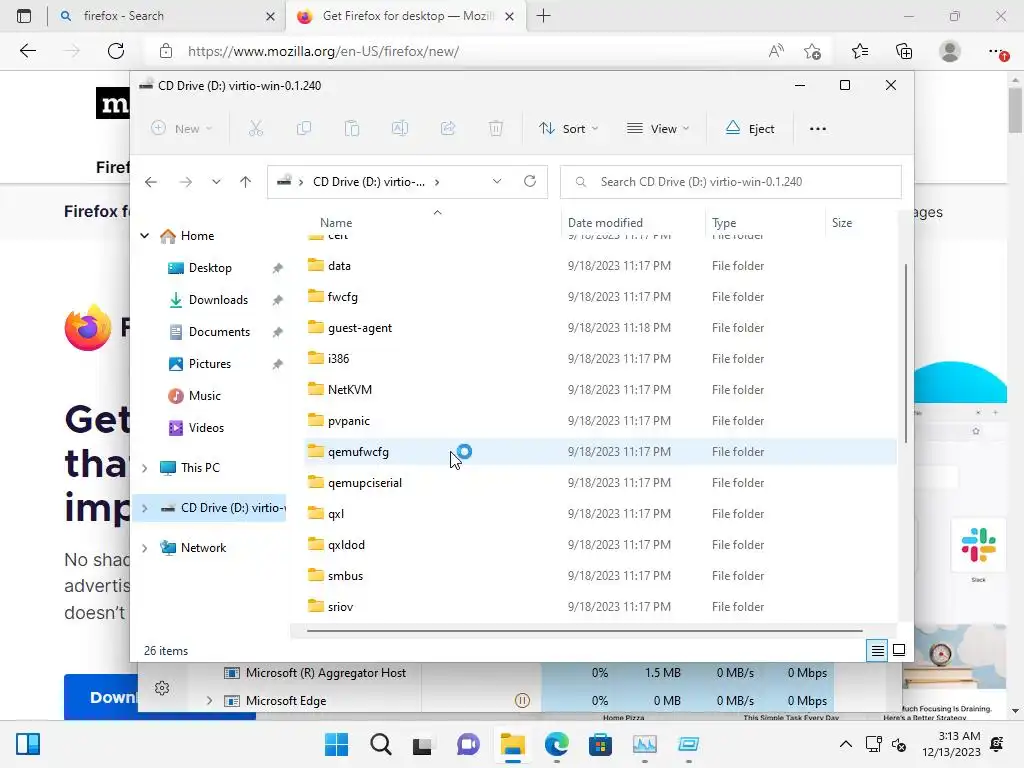The width and height of the screenshot is (1024, 768).
Task: Go up one folder level in Explorer
Action: pyautogui.click(x=246, y=182)
